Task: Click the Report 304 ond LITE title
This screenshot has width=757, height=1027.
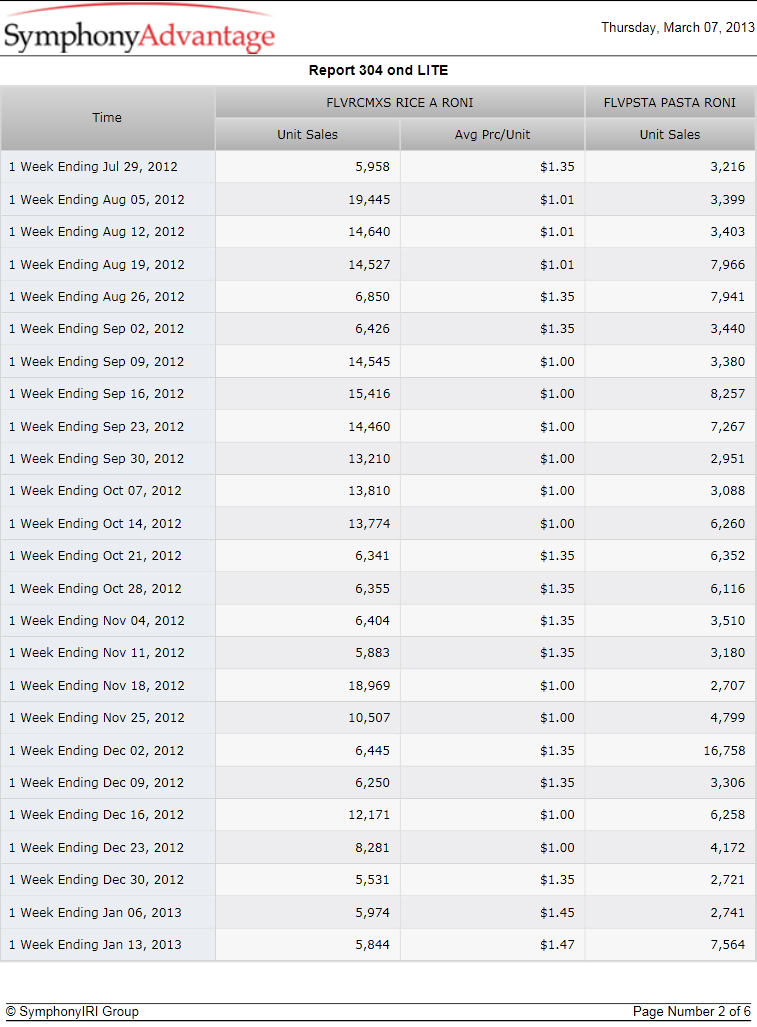Action: tap(378, 70)
